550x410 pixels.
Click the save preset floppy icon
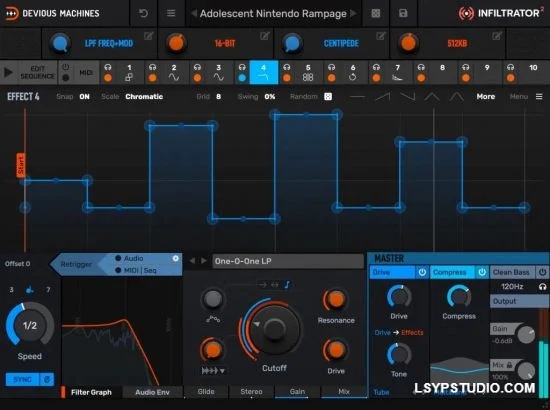(403, 13)
